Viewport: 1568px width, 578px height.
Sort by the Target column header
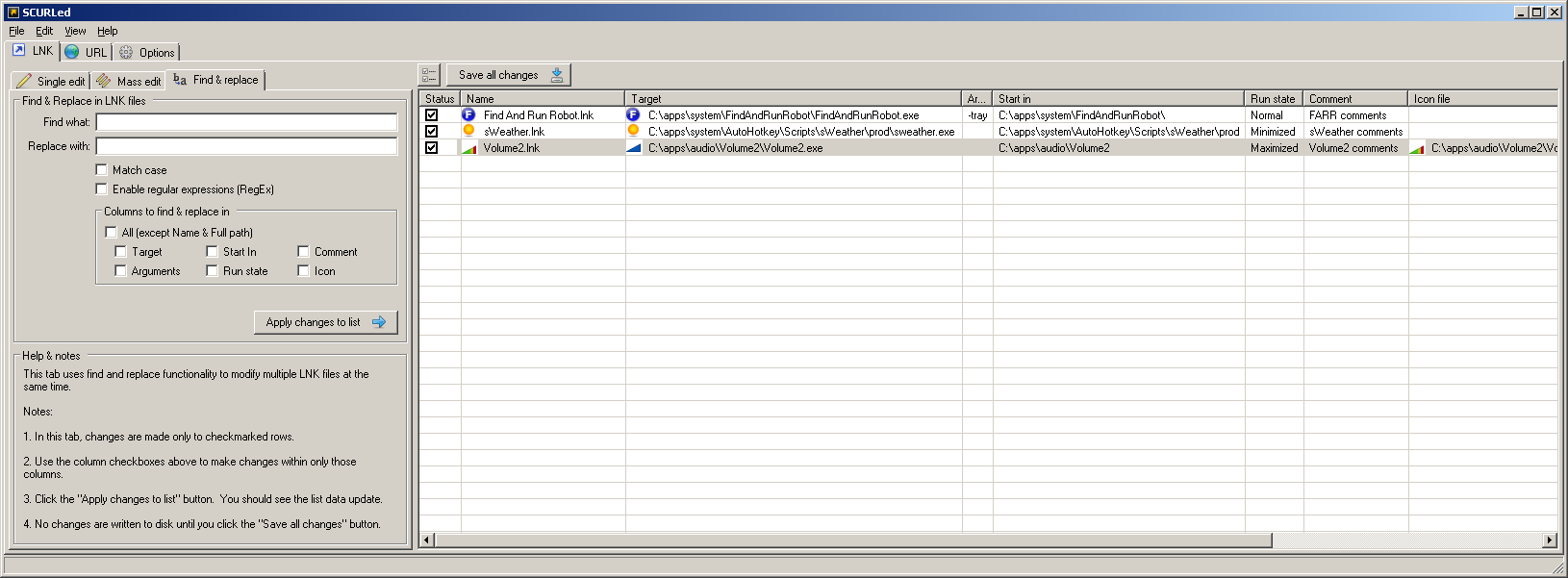point(794,98)
